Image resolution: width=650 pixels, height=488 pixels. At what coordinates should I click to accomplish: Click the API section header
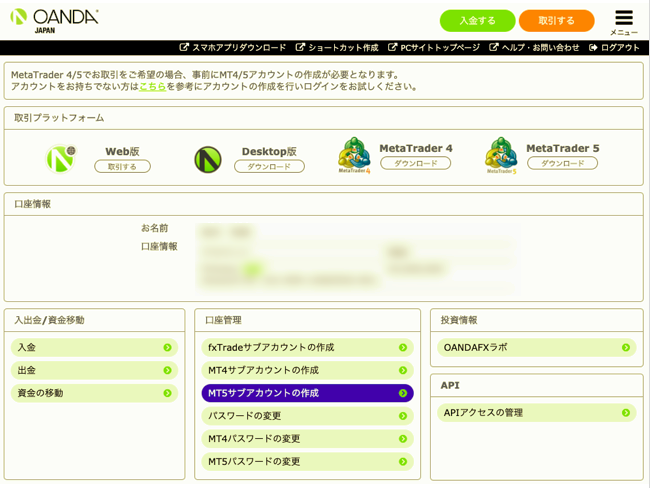tap(450, 385)
